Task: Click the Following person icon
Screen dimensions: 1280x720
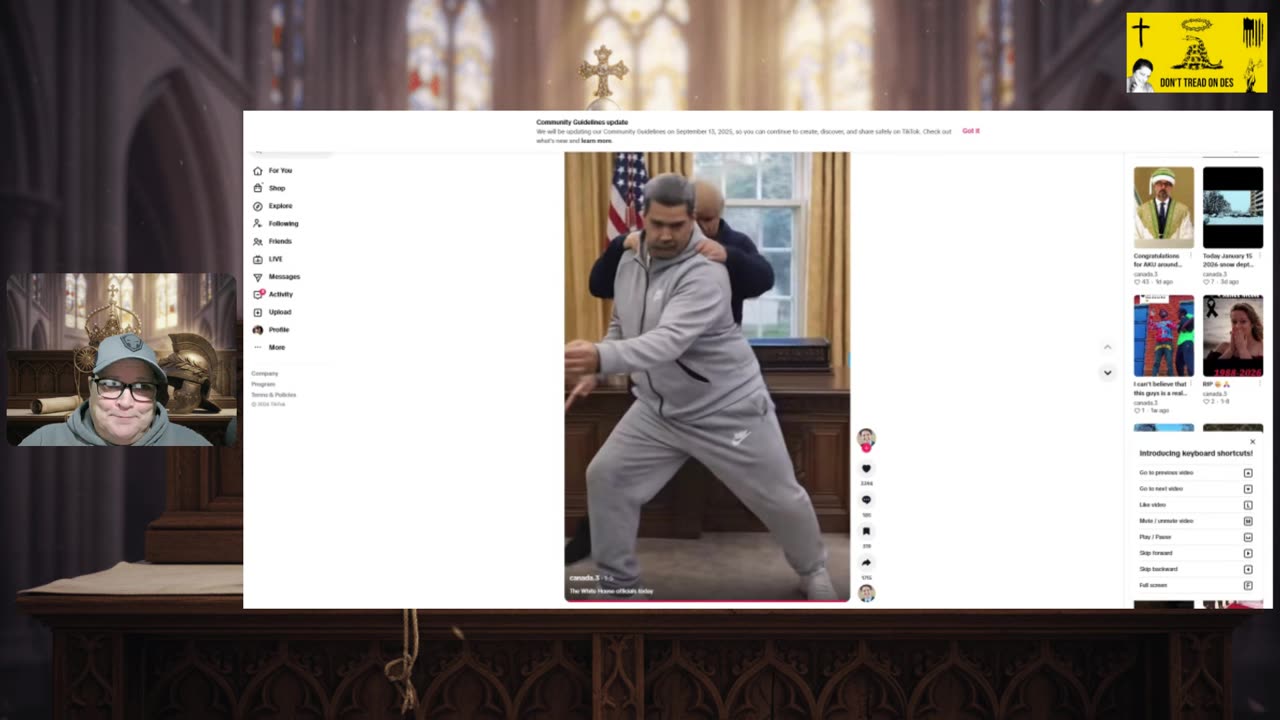Action: (x=257, y=224)
